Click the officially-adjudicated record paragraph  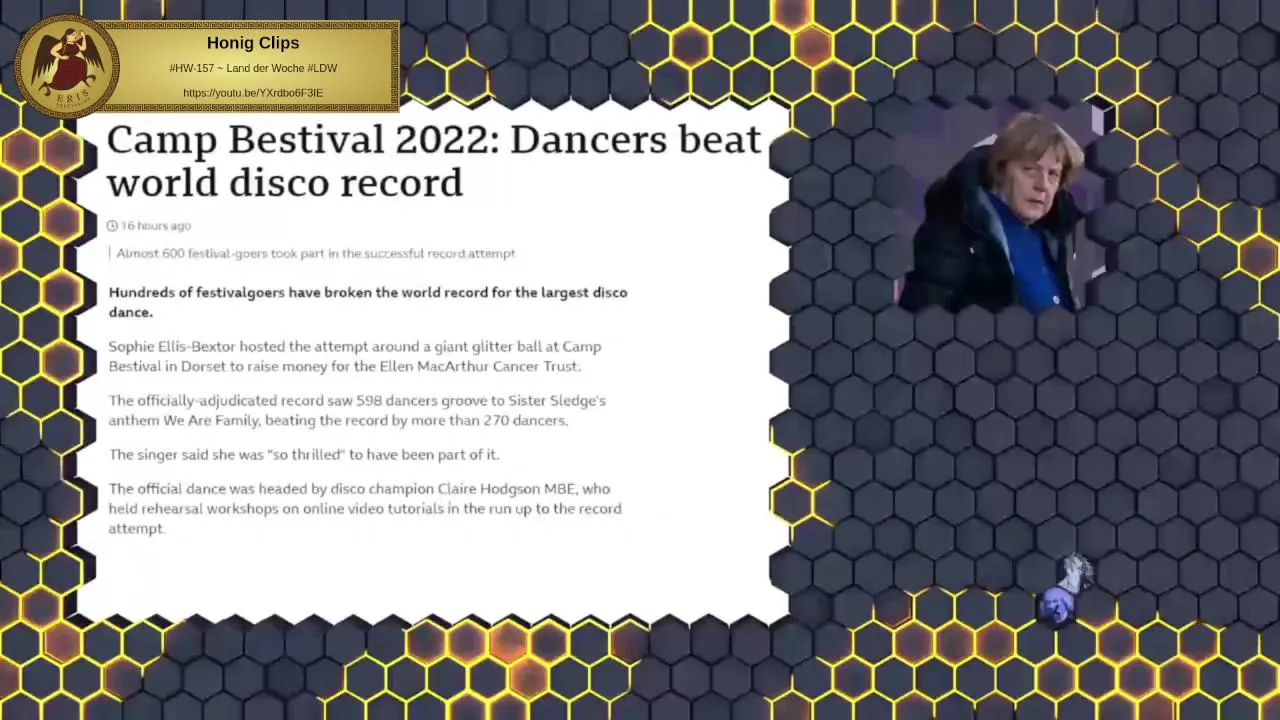pyautogui.click(x=357, y=410)
